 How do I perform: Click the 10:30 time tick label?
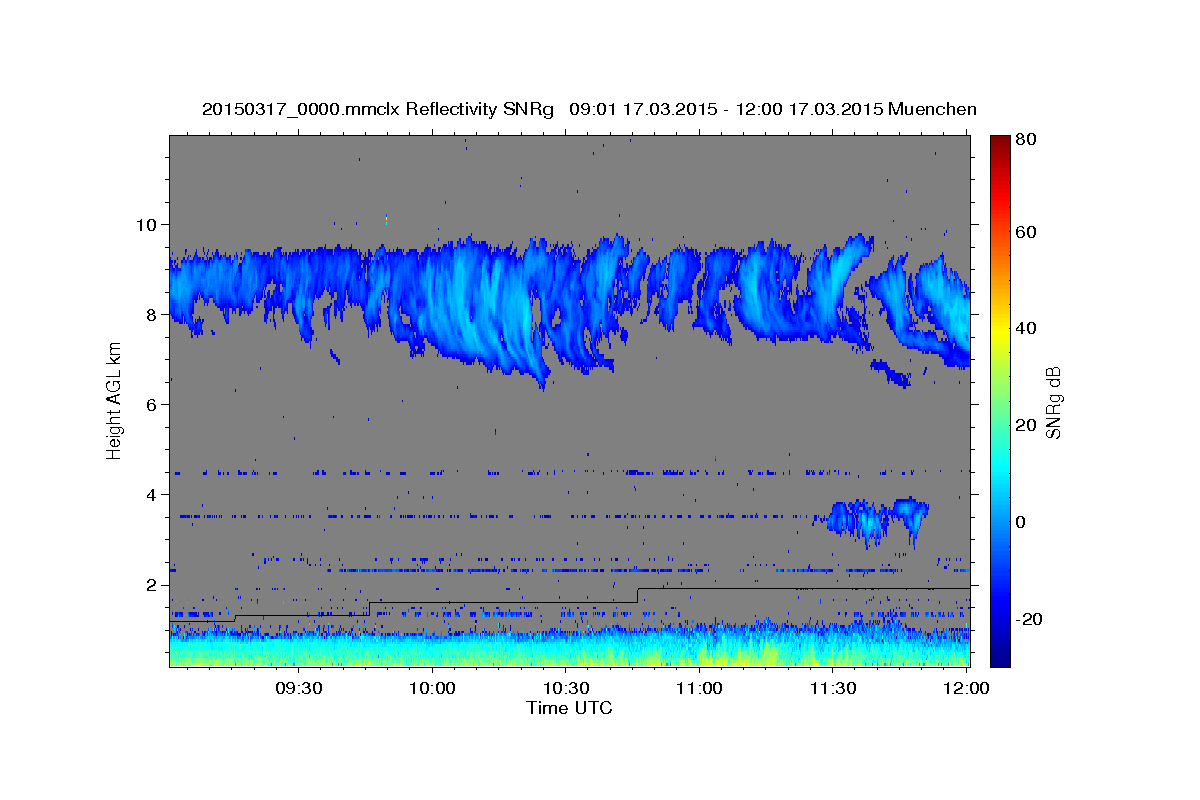click(565, 689)
